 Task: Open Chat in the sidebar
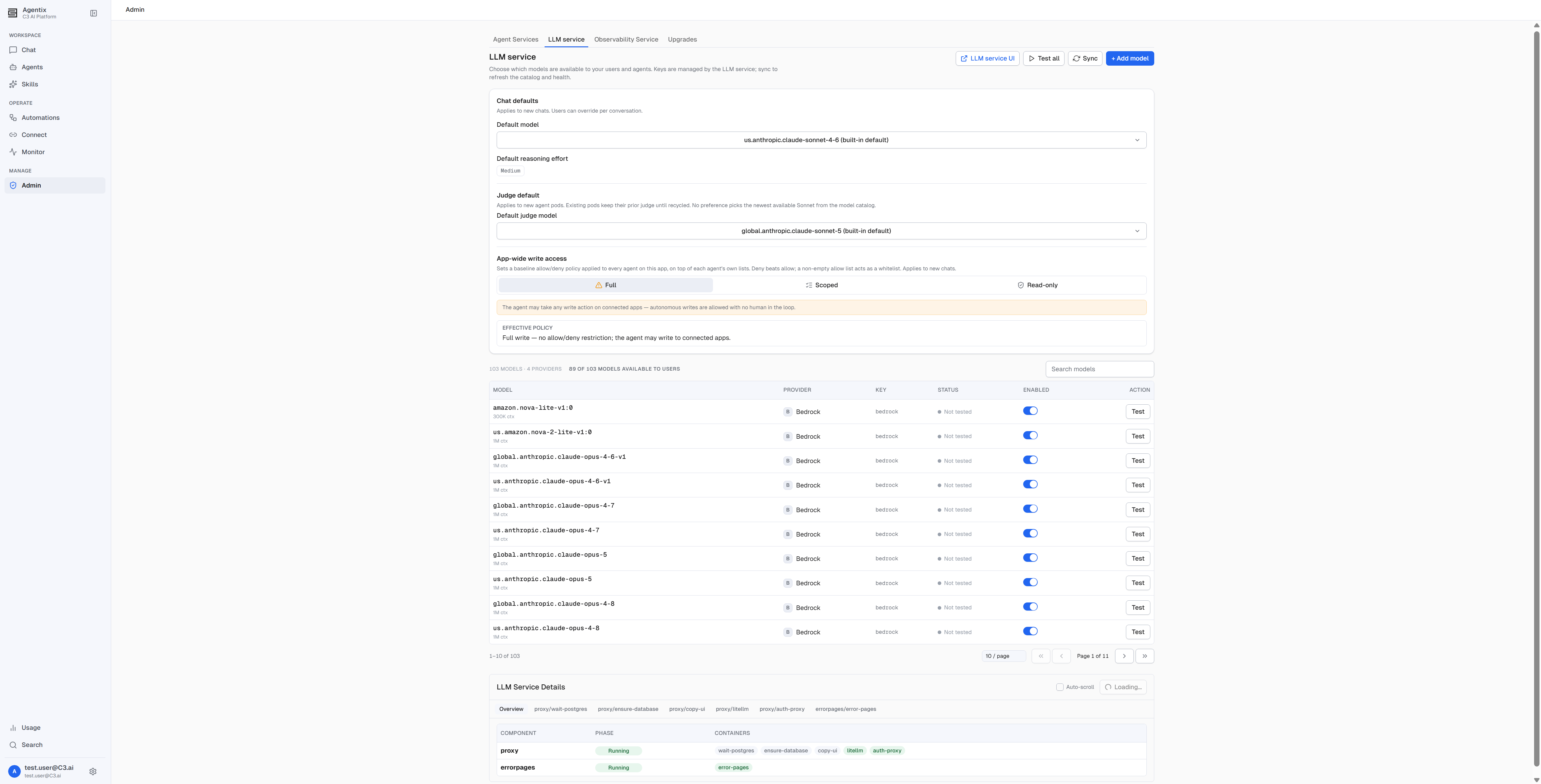pos(55,50)
